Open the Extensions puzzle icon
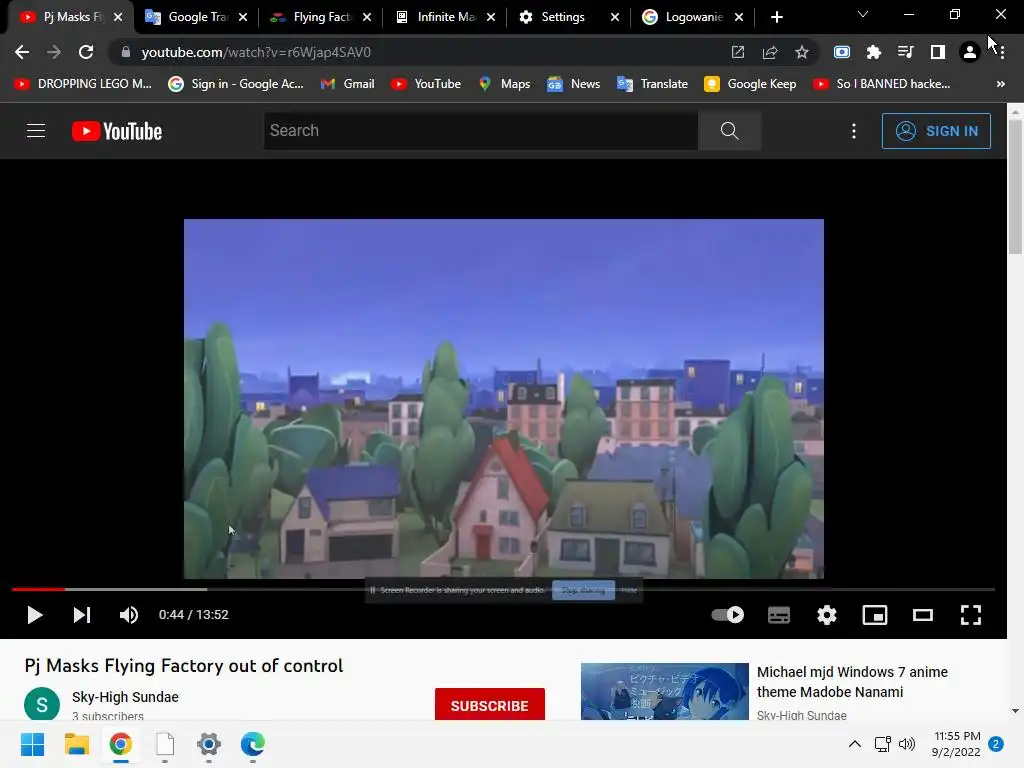 (874, 52)
